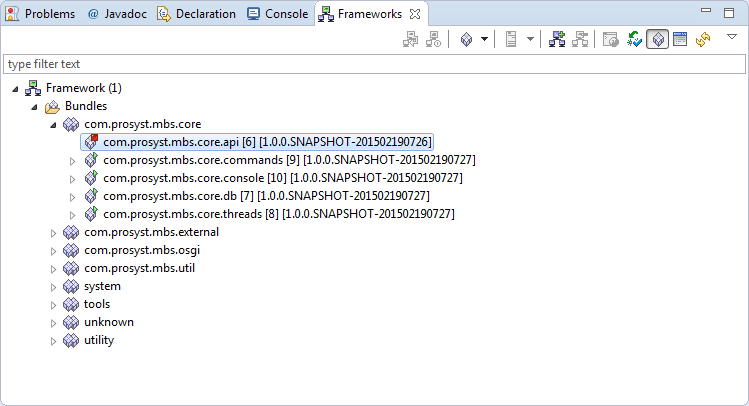
Task: Click the green arrows checkmark update icon
Action: [x=634, y=39]
